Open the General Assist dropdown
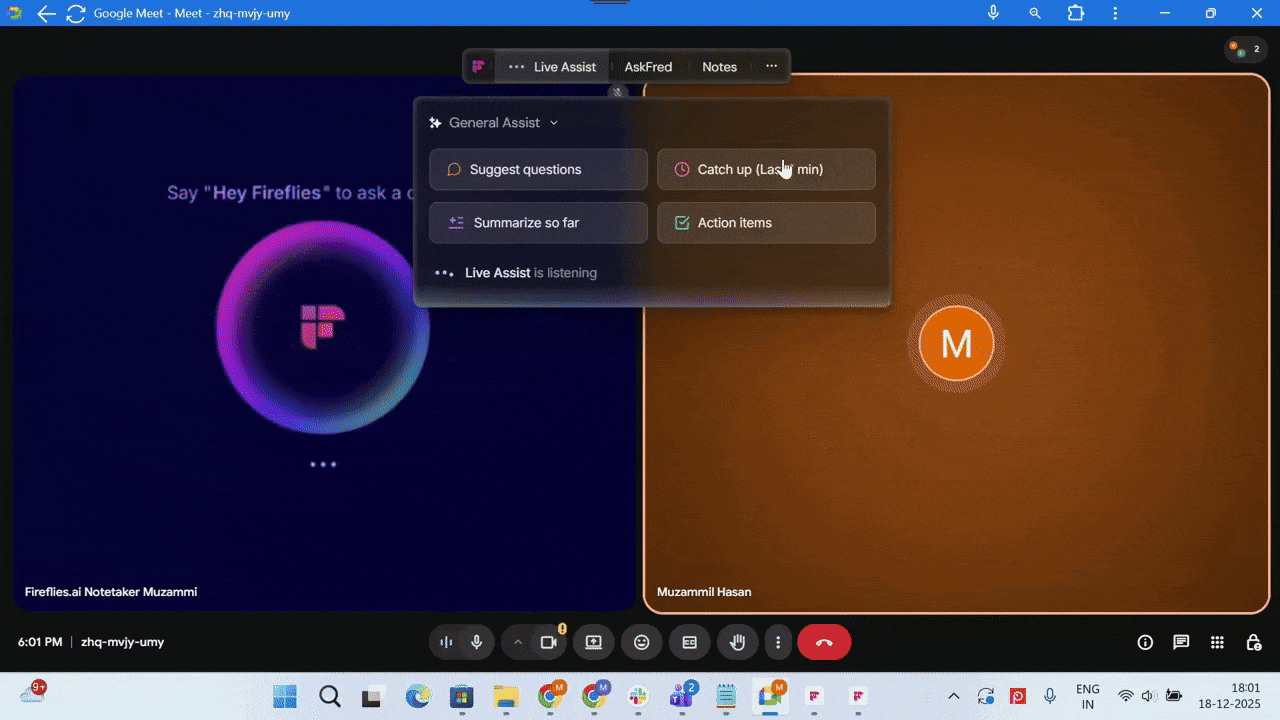 (x=494, y=122)
